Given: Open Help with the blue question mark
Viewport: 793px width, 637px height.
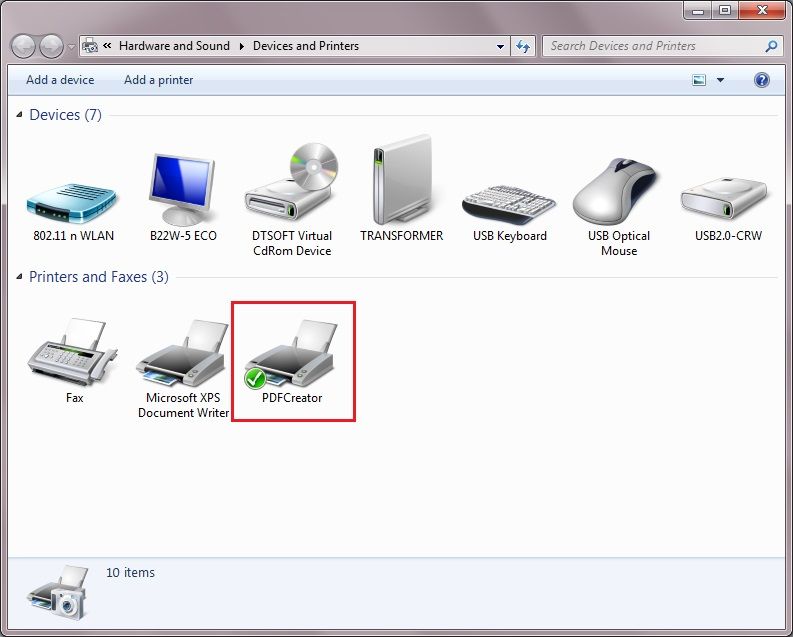Looking at the screenshot, I should (x=762, y=80).
